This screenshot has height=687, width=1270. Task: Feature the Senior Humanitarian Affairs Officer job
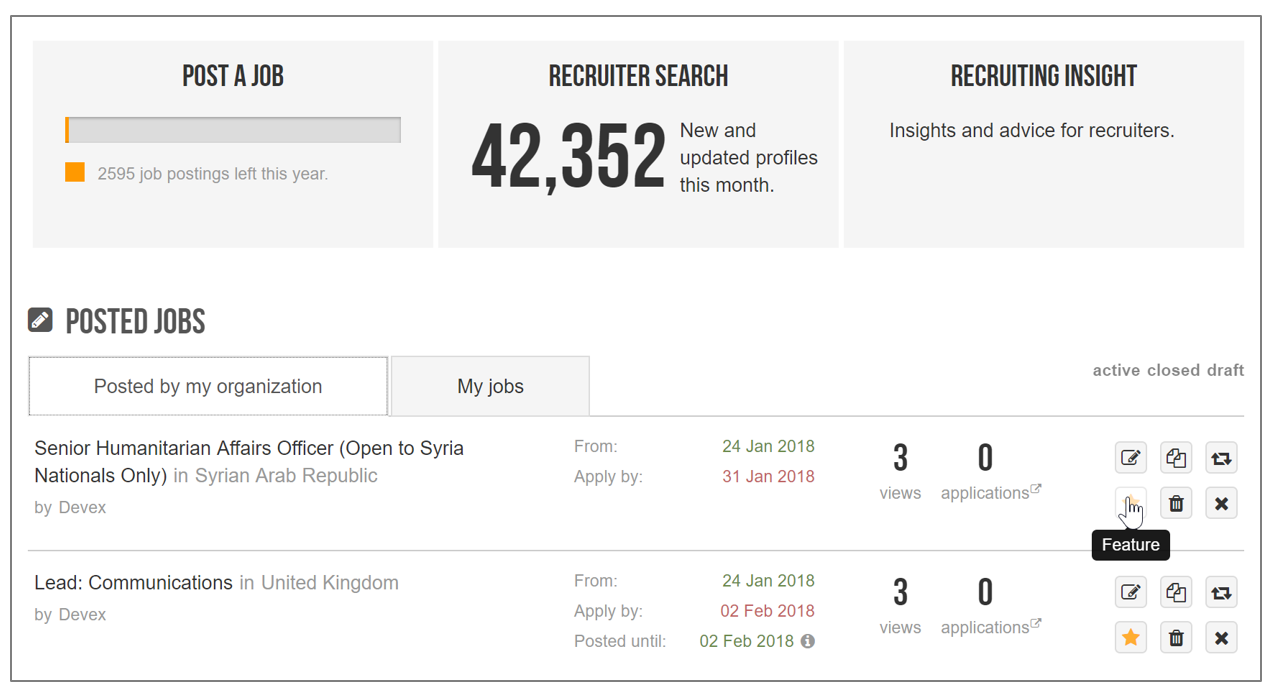[x=1130, y=503]
